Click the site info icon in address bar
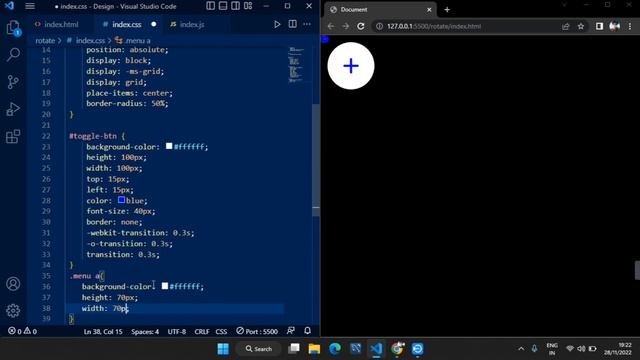The height and width of the screenshot is (360, 640). point(379,26)
